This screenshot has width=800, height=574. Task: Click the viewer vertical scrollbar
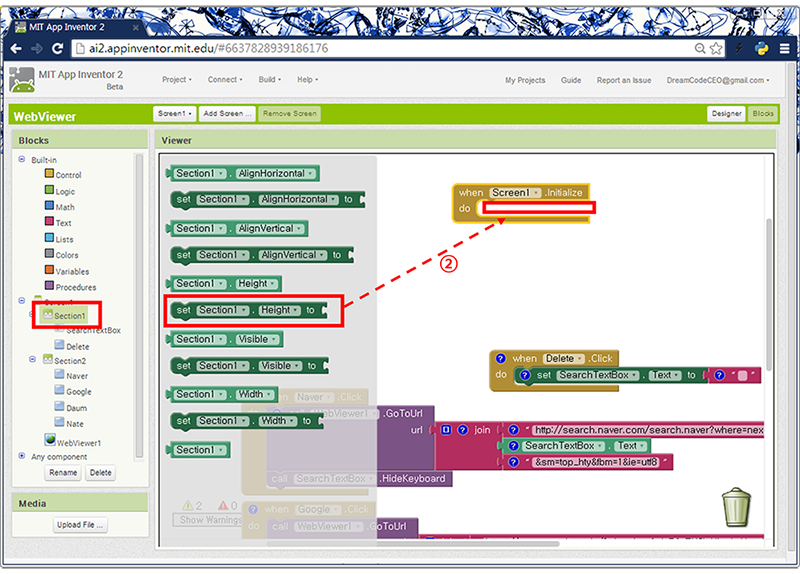pos(768,295)
